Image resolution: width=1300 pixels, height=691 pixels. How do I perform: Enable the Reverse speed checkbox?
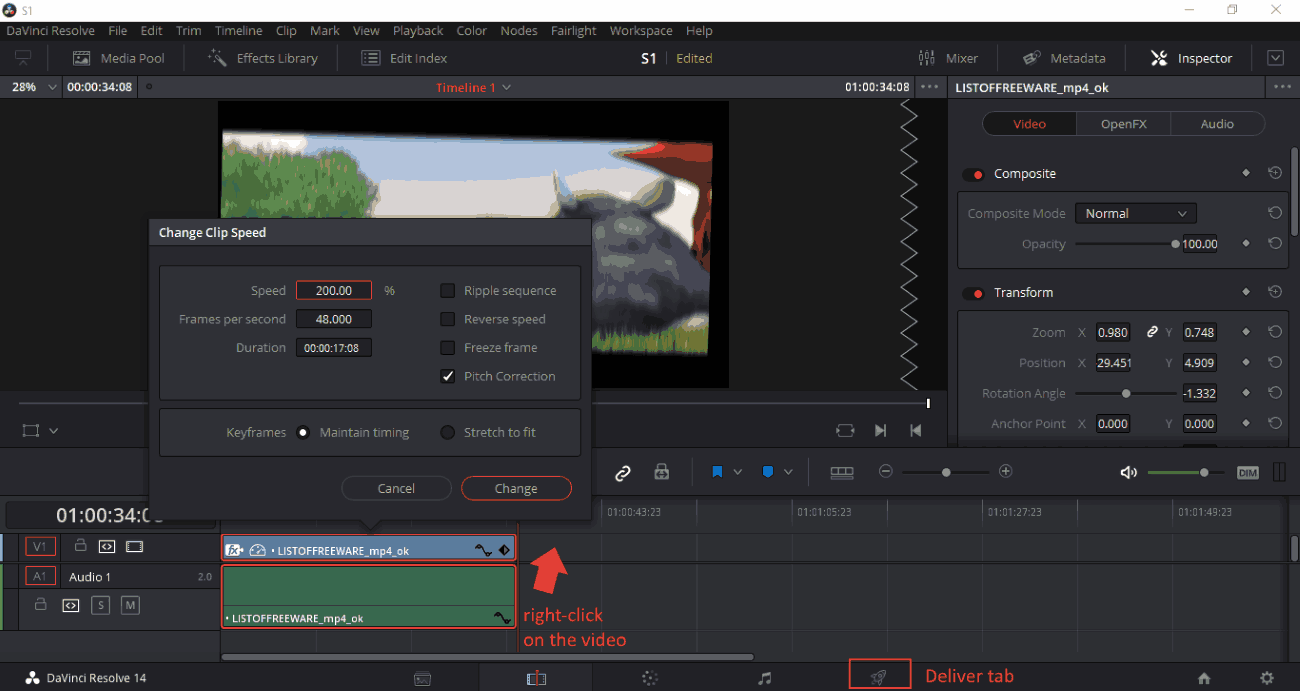(447, 319)
